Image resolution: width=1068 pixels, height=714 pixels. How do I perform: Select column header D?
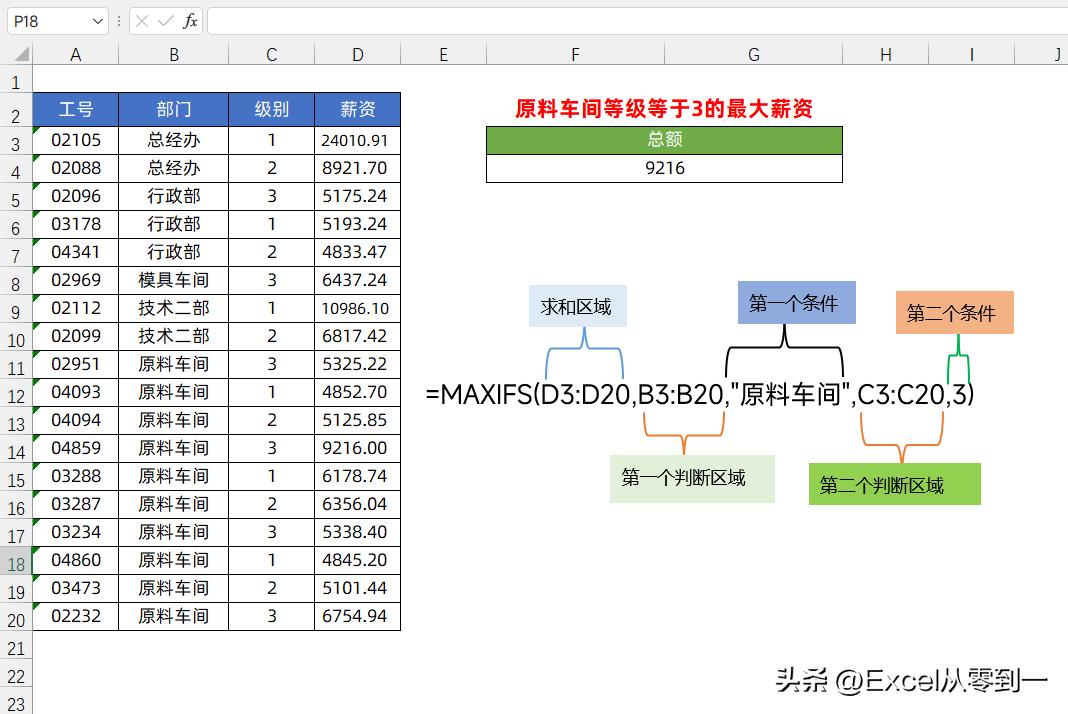(357, 53)
